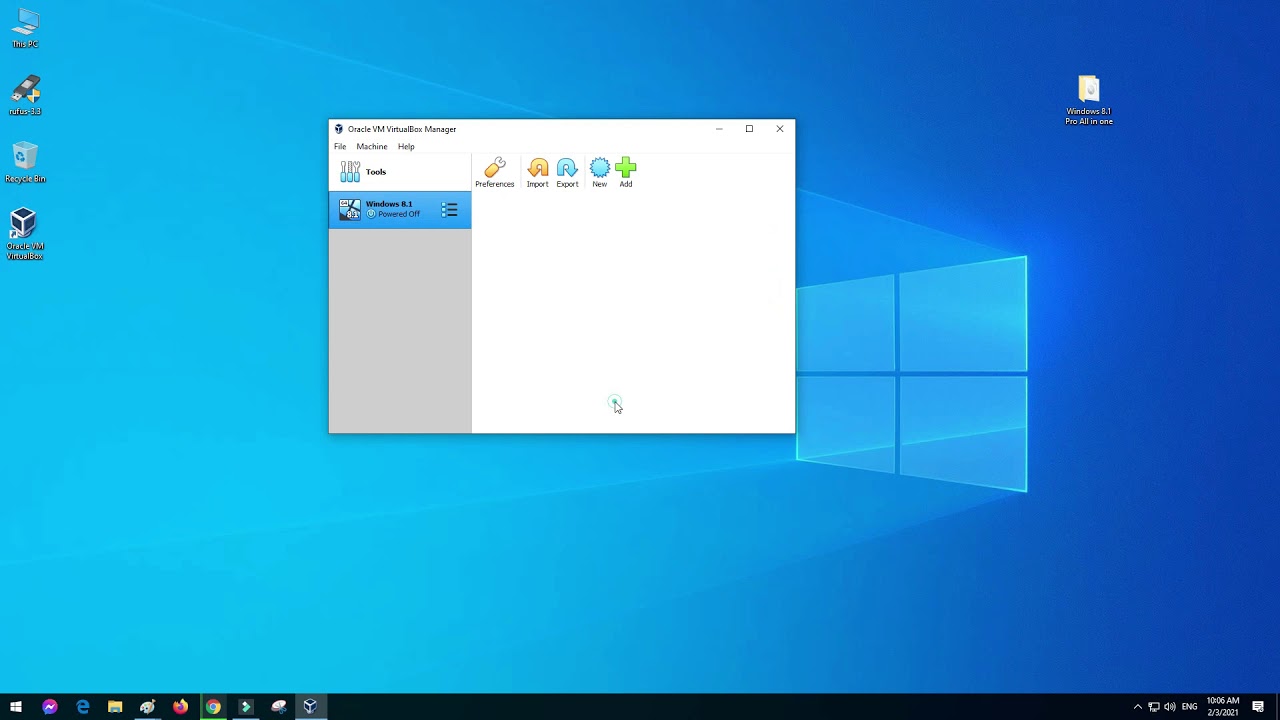The width and height of the screenshot is (1280, 720).
Task: Open the Windows 8.1 machine tools menu icon
Action: point(450,210)
